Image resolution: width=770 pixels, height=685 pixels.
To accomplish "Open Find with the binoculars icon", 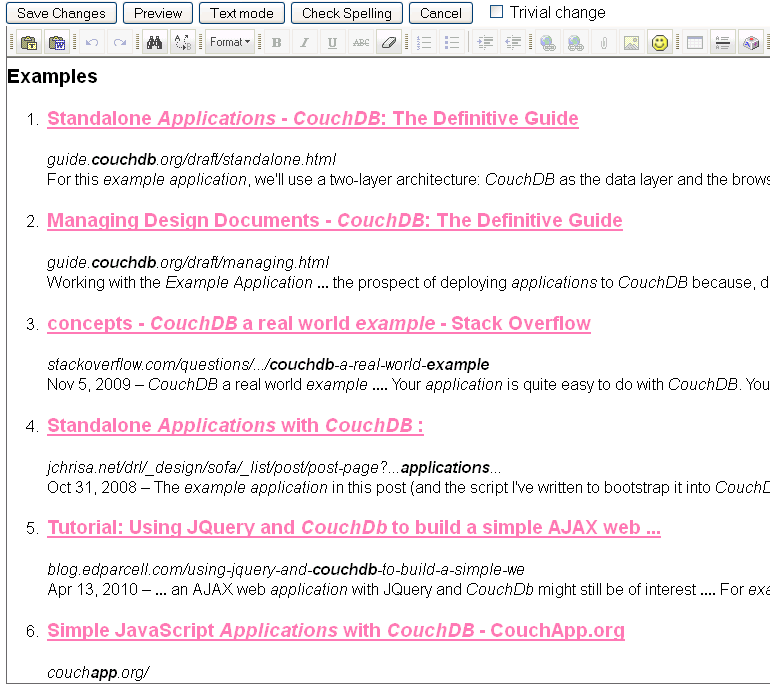I will (154, 43).
